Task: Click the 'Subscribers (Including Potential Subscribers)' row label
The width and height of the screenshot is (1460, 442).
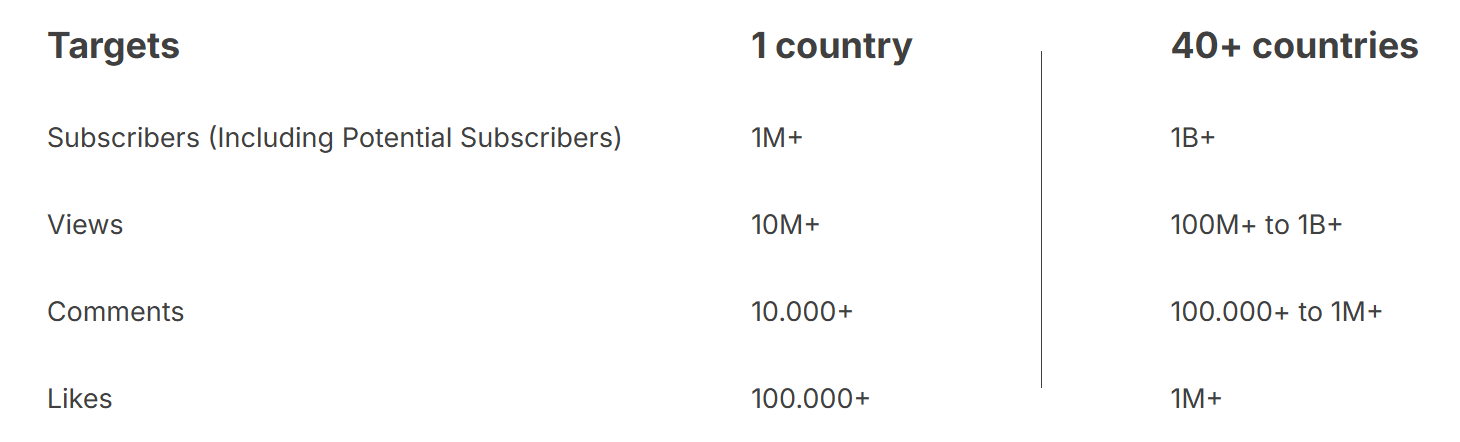Action: 334,137
